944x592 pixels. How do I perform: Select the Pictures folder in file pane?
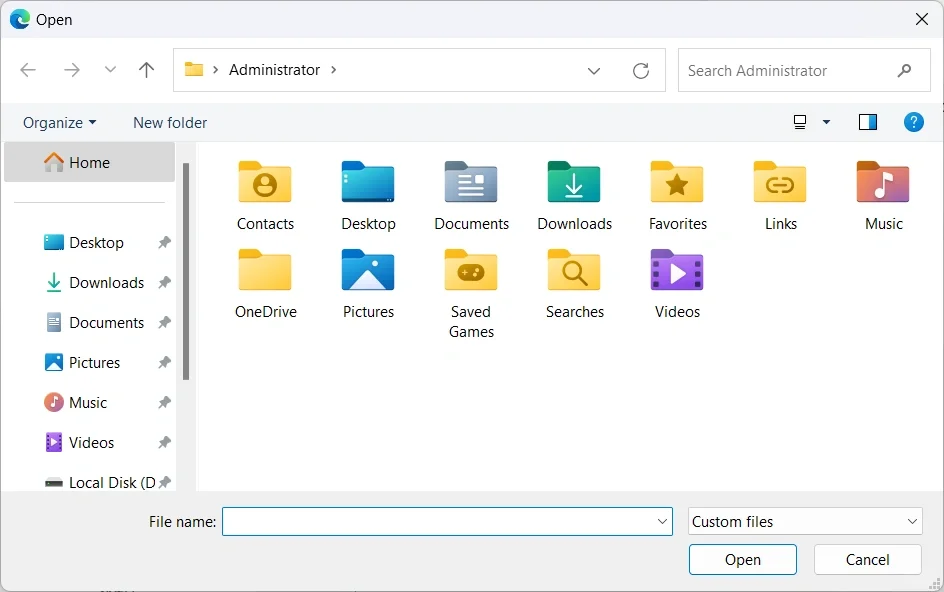tap(368, 270)
